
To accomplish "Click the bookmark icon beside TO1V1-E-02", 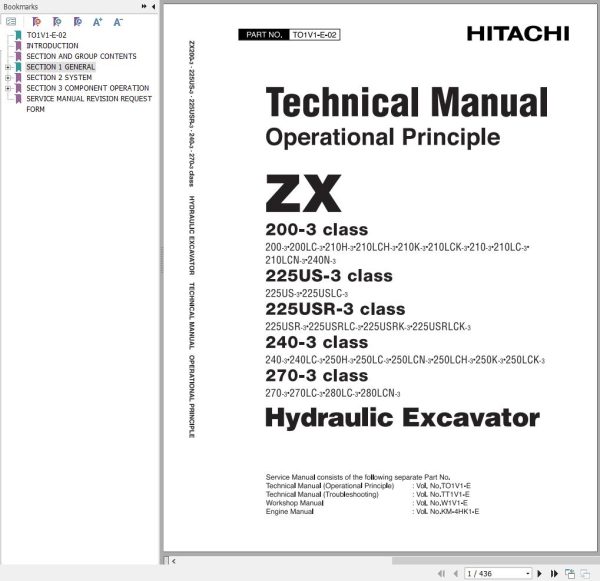I will tap(18, 35).
